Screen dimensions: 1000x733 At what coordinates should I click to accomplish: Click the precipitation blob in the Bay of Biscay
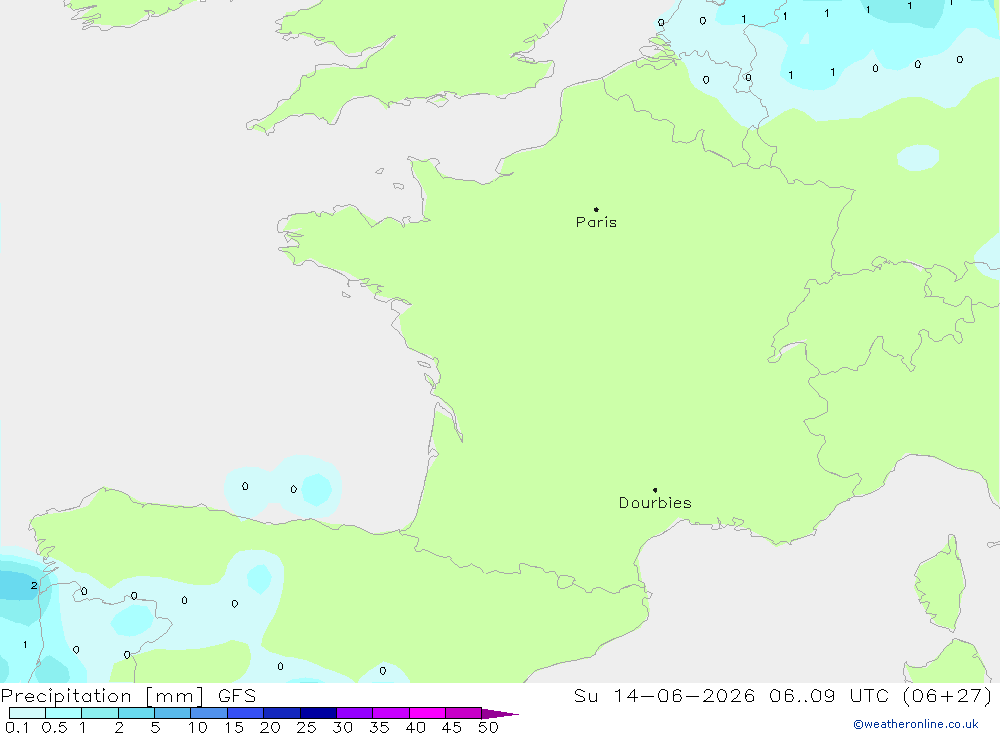coord(283,487)
